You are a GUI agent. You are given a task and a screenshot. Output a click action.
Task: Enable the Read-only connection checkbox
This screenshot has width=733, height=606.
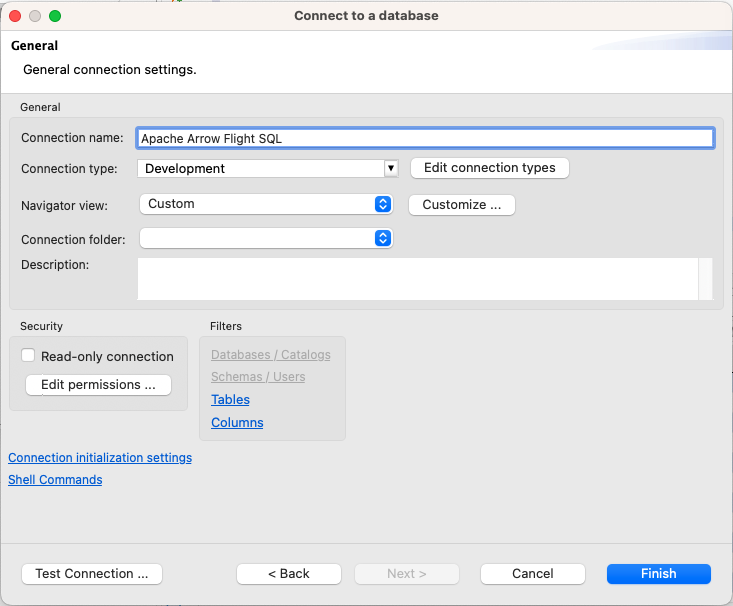pyautogui.click(x=28, y=355)
